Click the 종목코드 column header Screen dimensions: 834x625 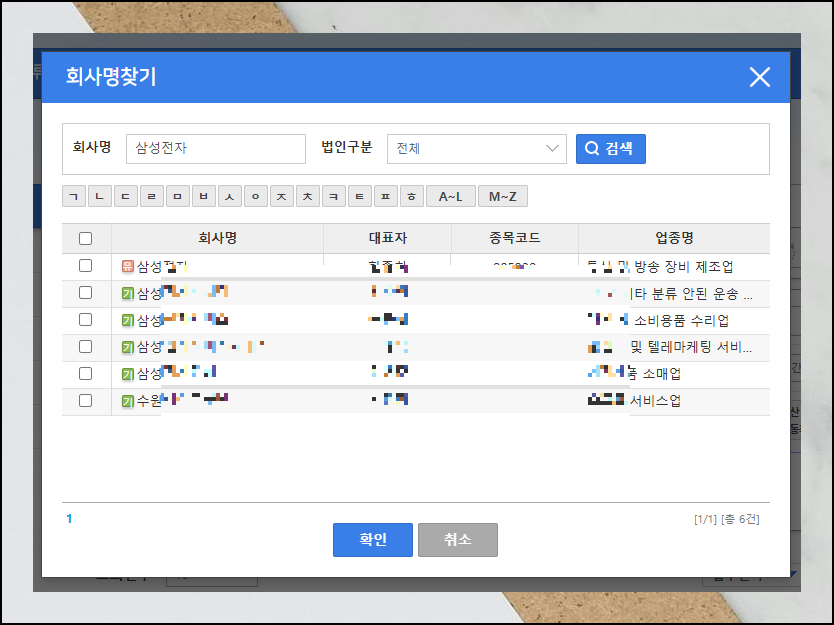pos(515,238)
